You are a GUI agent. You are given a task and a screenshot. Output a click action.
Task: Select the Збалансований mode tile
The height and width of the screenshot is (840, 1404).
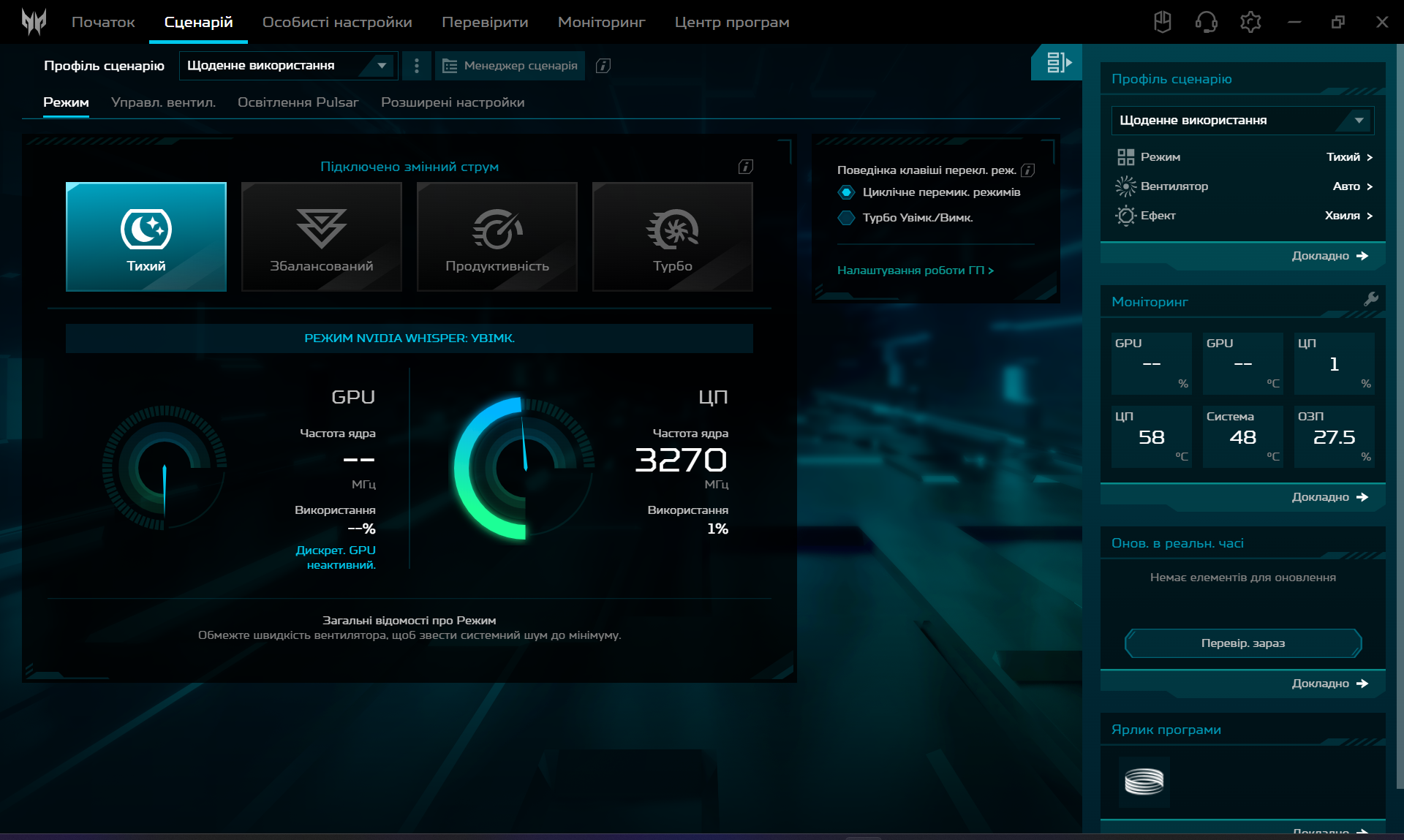322,237
